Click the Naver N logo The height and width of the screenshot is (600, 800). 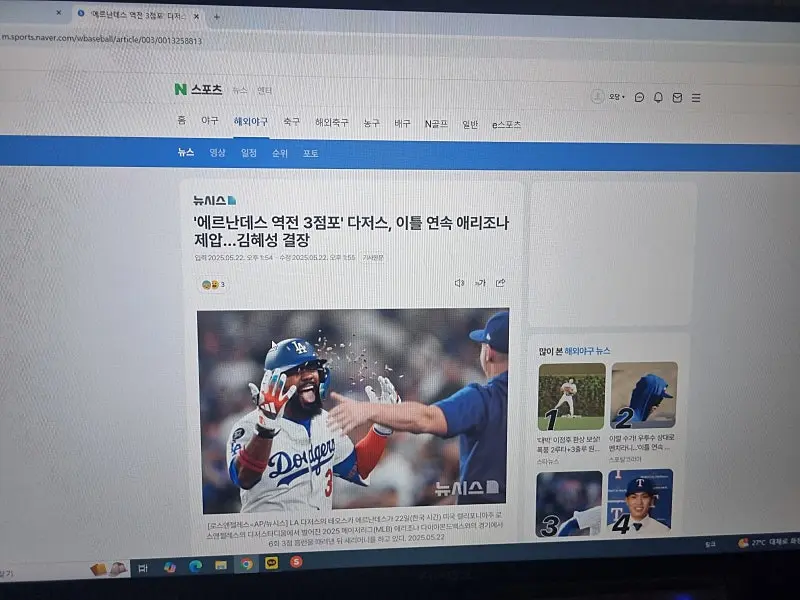[180, 89]
